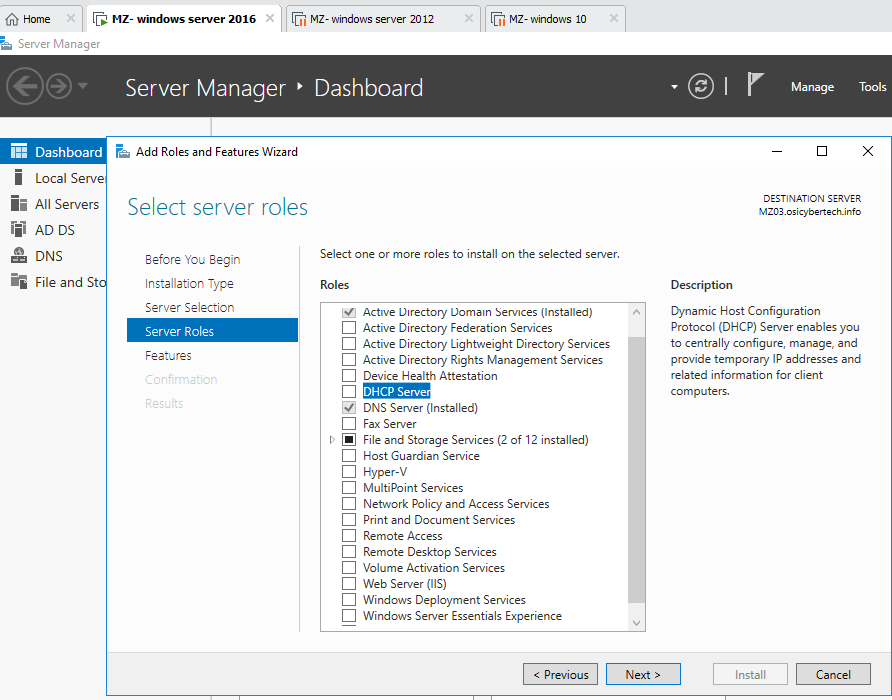Open the Tools menu
Screen dimensions: 892x700
coord(872,87)
